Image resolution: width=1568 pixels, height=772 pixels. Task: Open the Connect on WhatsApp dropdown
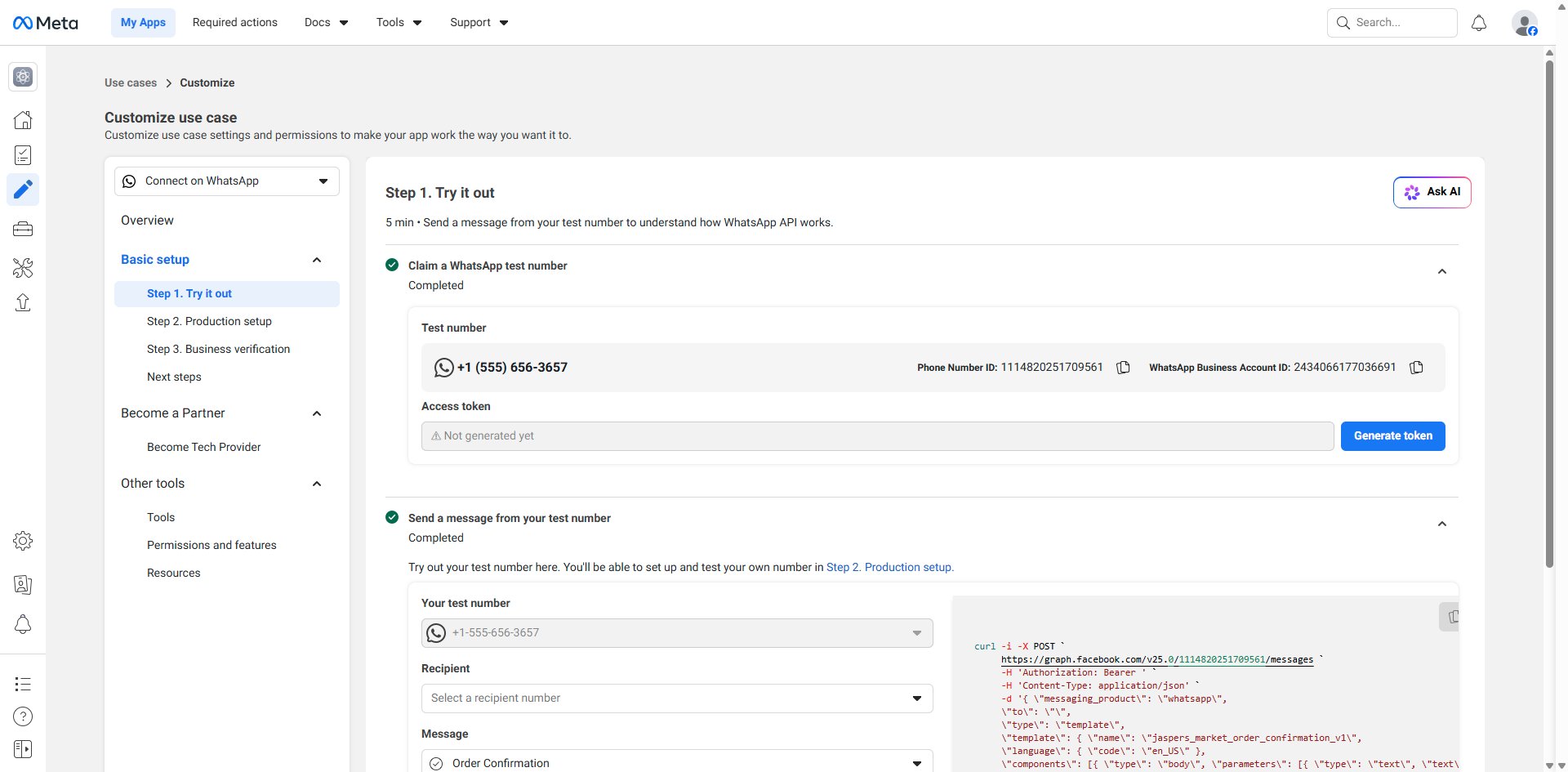tap(227, 181)
